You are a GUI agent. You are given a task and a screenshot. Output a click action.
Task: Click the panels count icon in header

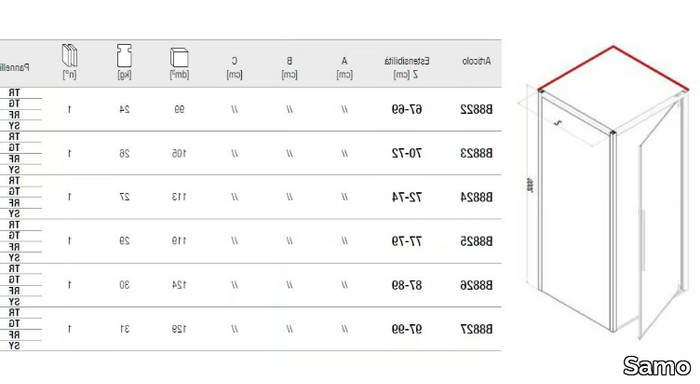(x=70, y=56)
